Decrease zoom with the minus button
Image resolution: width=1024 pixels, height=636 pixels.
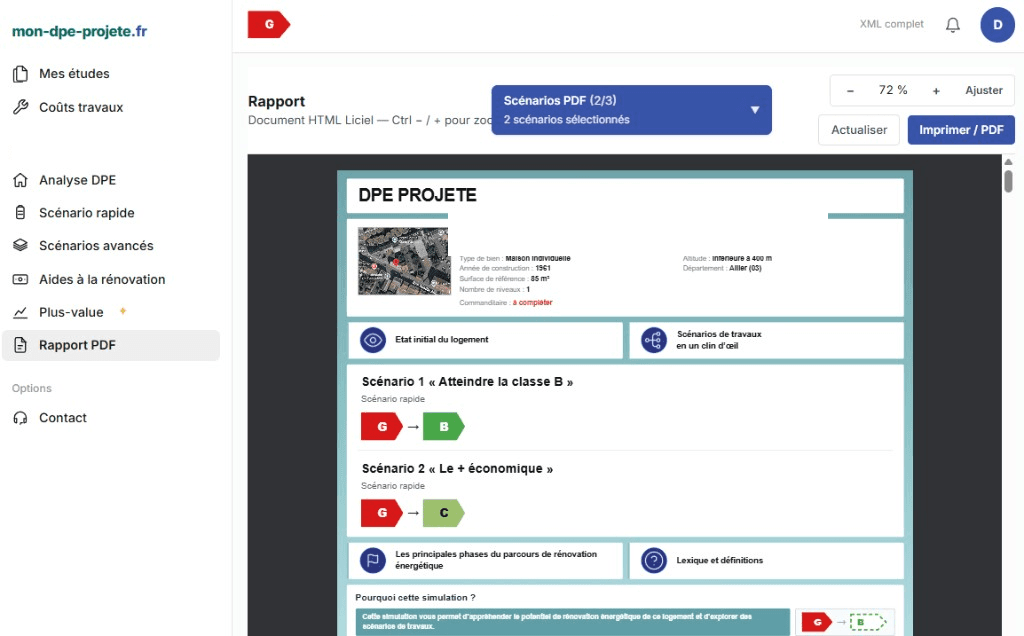point(850,91)
